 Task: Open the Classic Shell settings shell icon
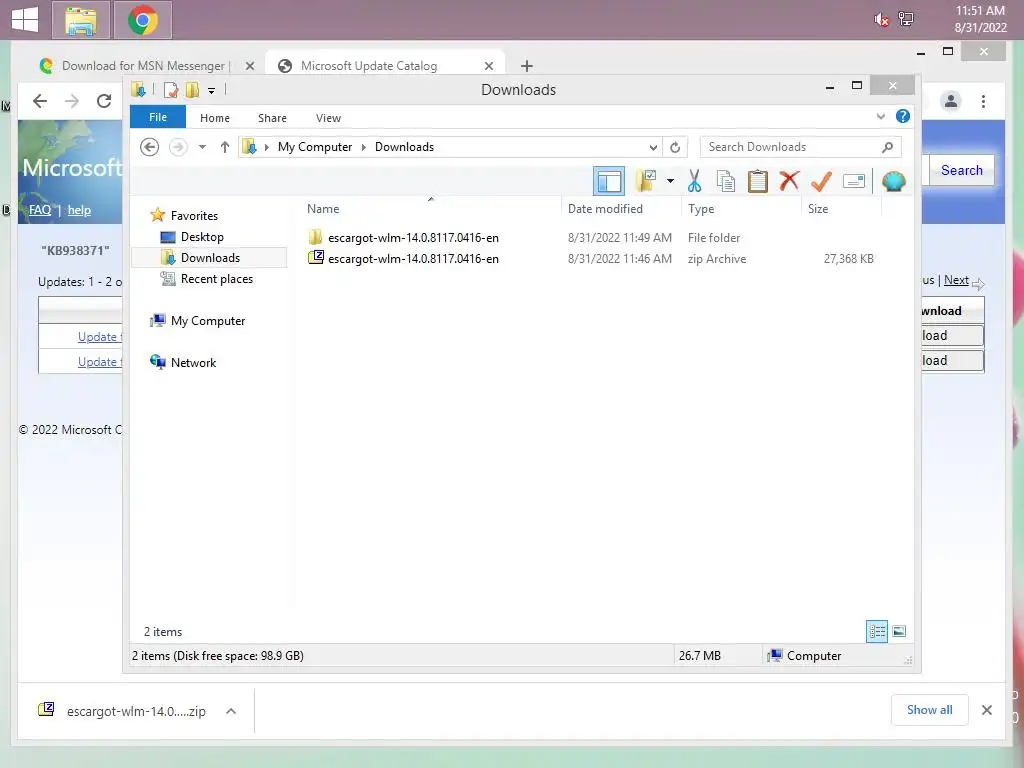(893, 181)
